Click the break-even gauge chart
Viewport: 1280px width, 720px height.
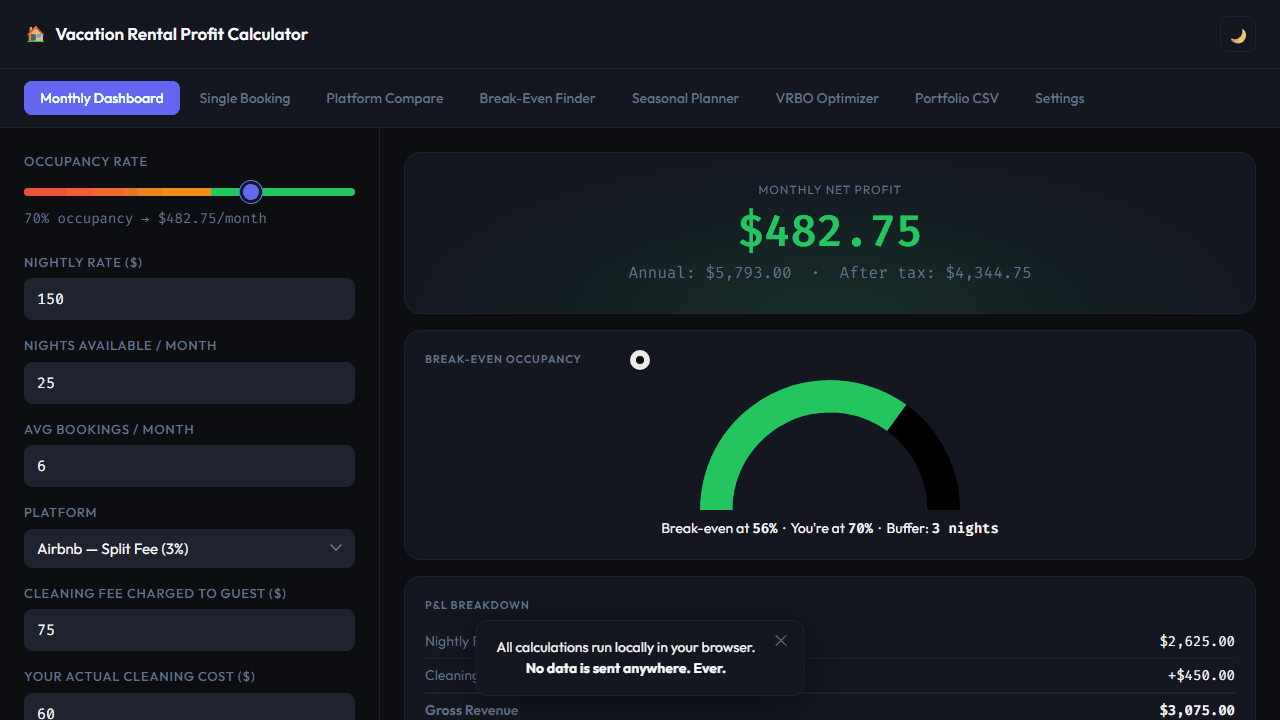pos(830,445)
